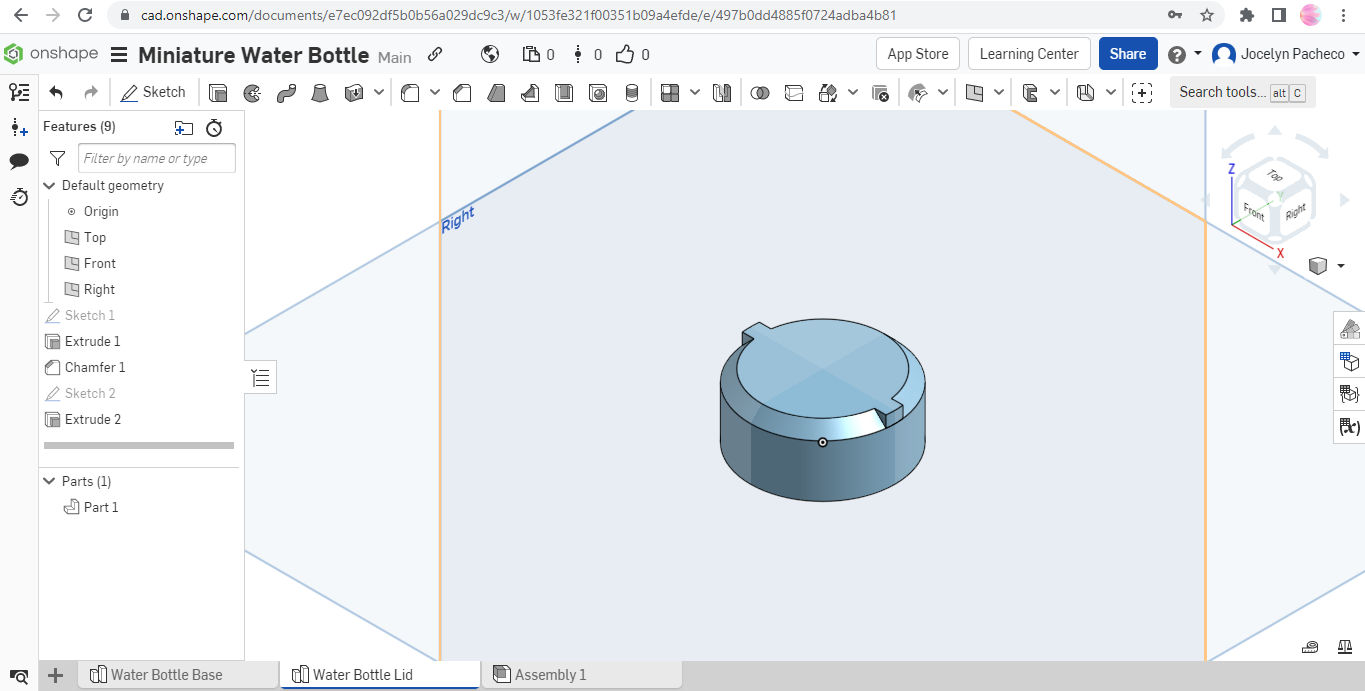Open the Variable table (x) panel
1365x691 pixels.
point(1350,427)
